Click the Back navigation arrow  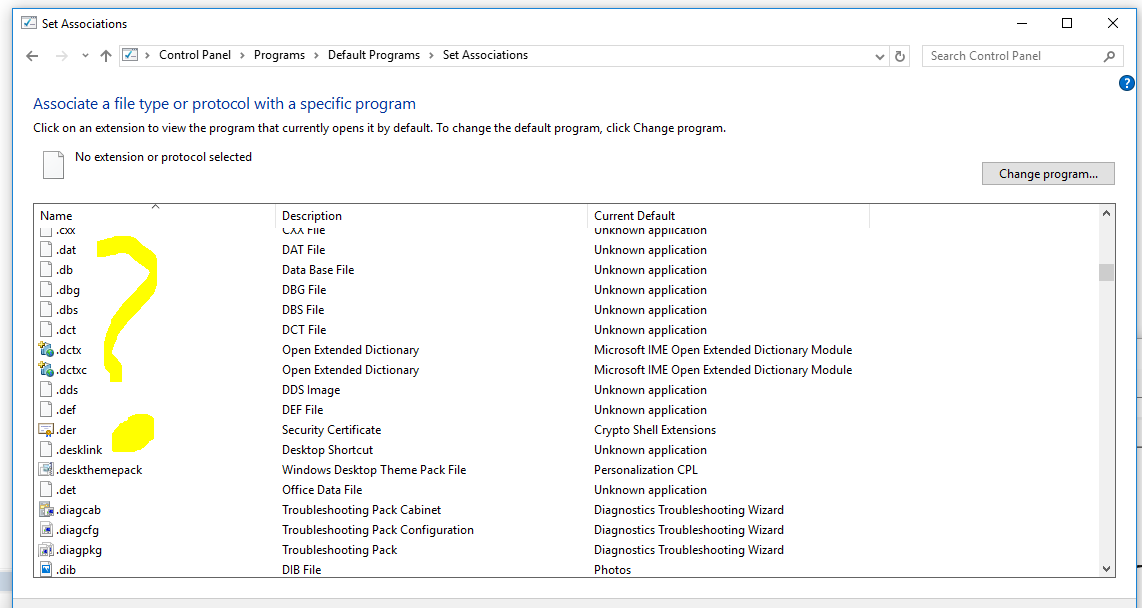tap(32, 56)
